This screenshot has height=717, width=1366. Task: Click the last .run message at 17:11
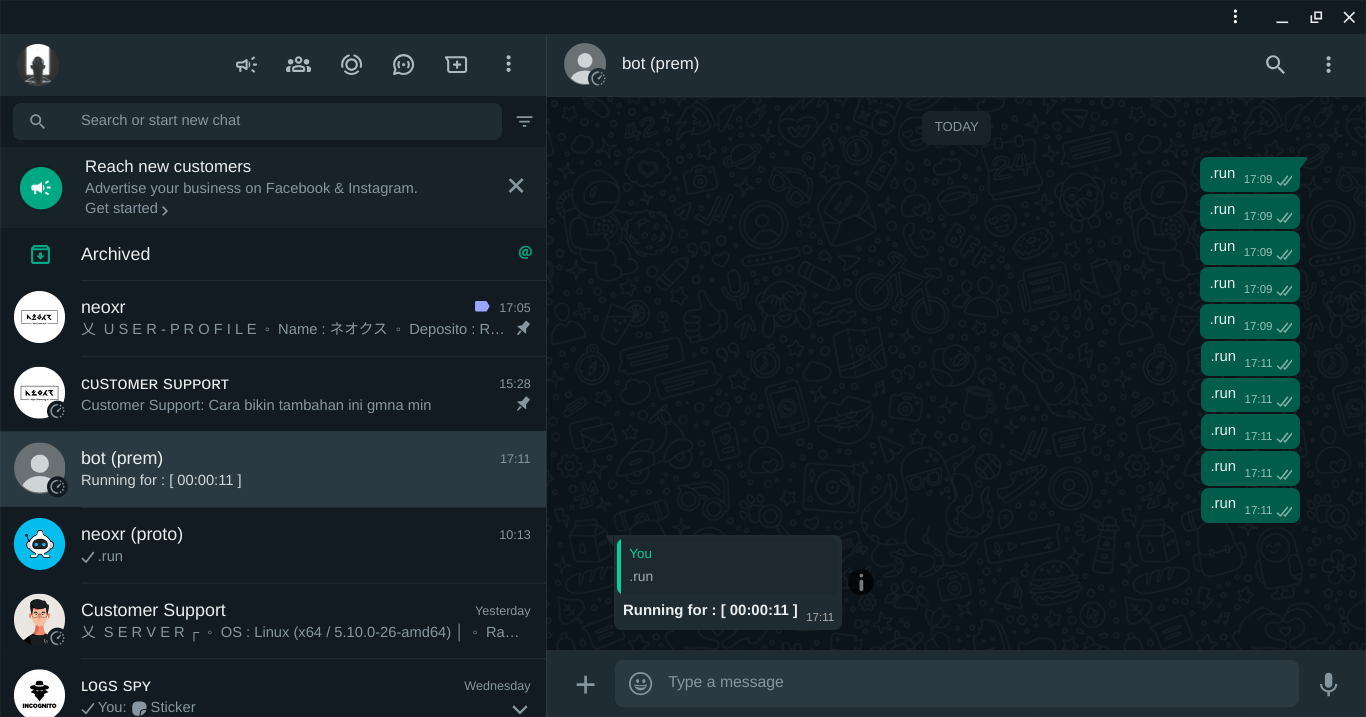(1250, 505)
